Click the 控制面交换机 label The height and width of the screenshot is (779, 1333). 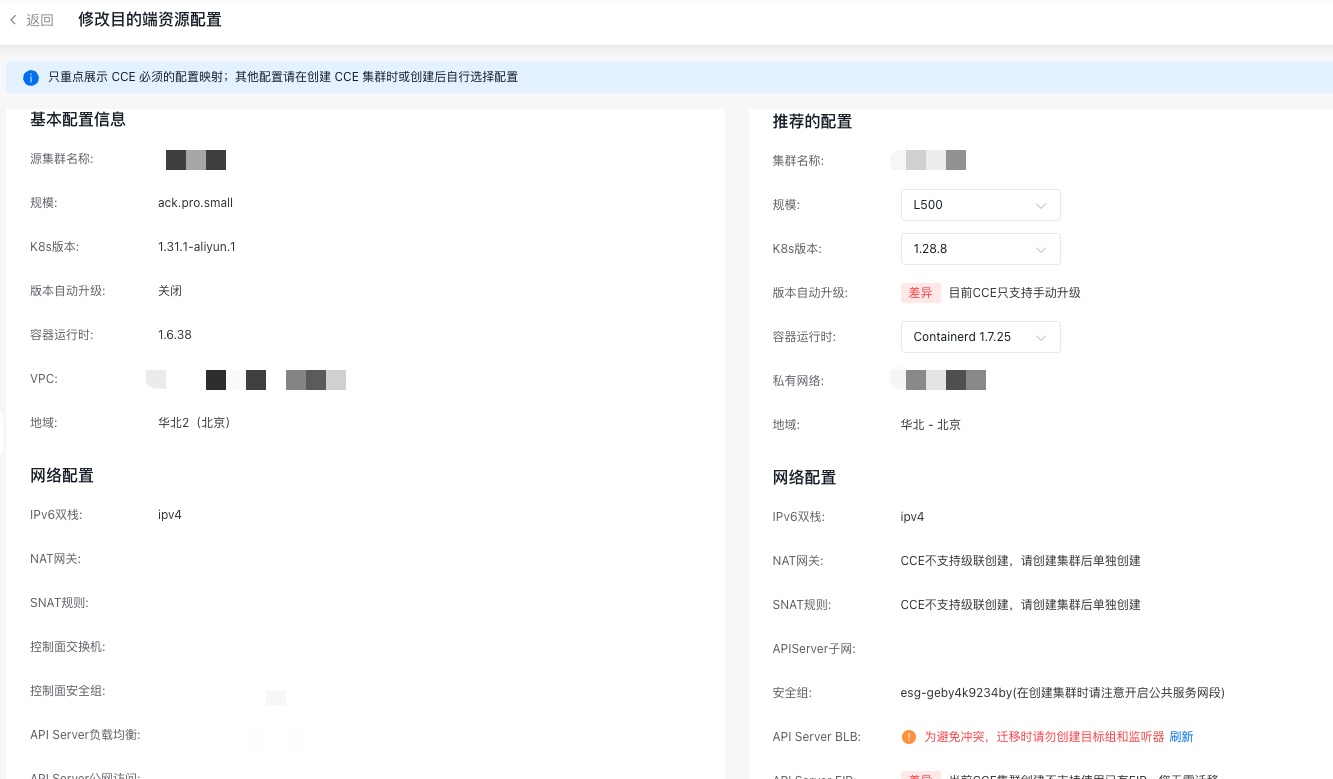pos(68,647)
